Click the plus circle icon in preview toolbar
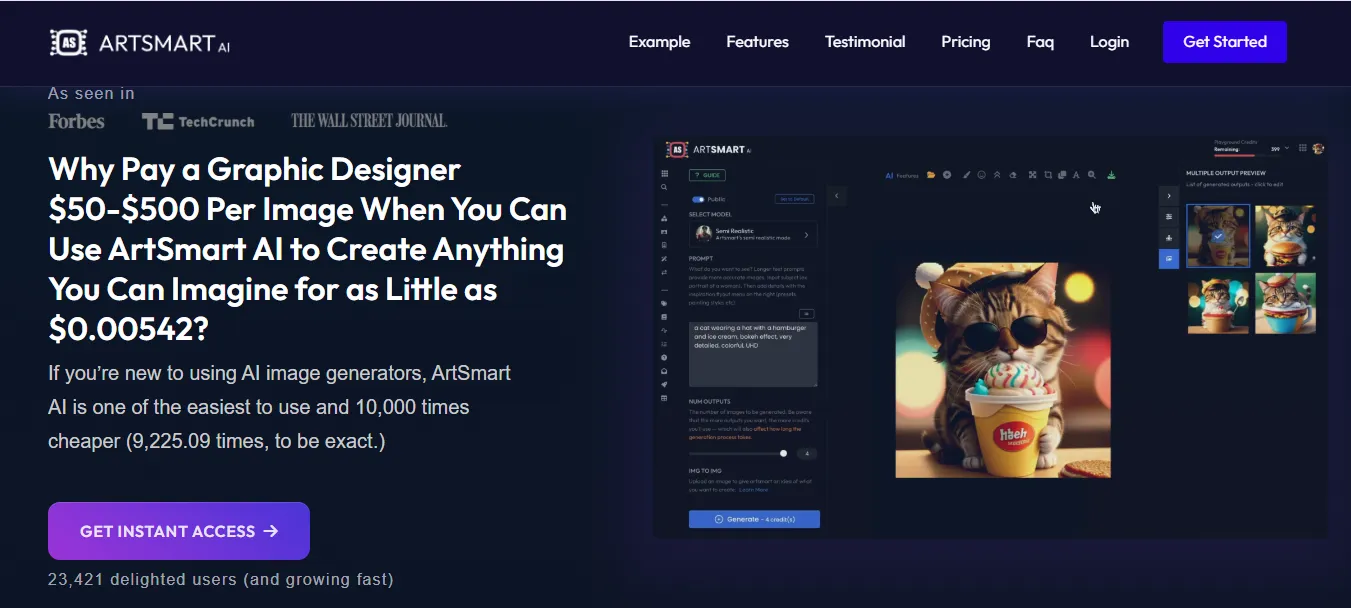The height and width of the screenshot is (608, 1351). (947, 175)
